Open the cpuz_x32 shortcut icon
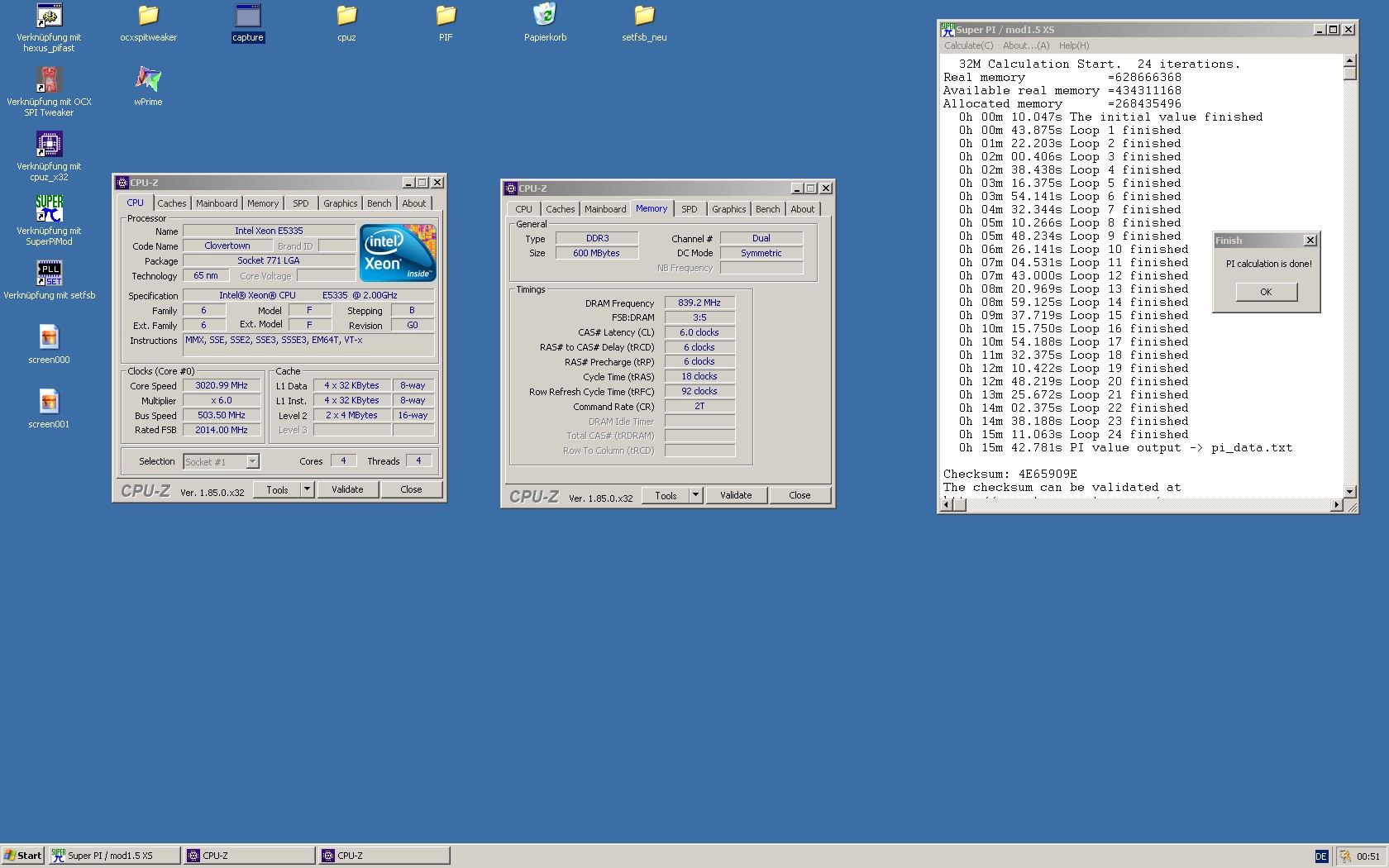Screen dimensions: 1389x868 pos(49,144)
